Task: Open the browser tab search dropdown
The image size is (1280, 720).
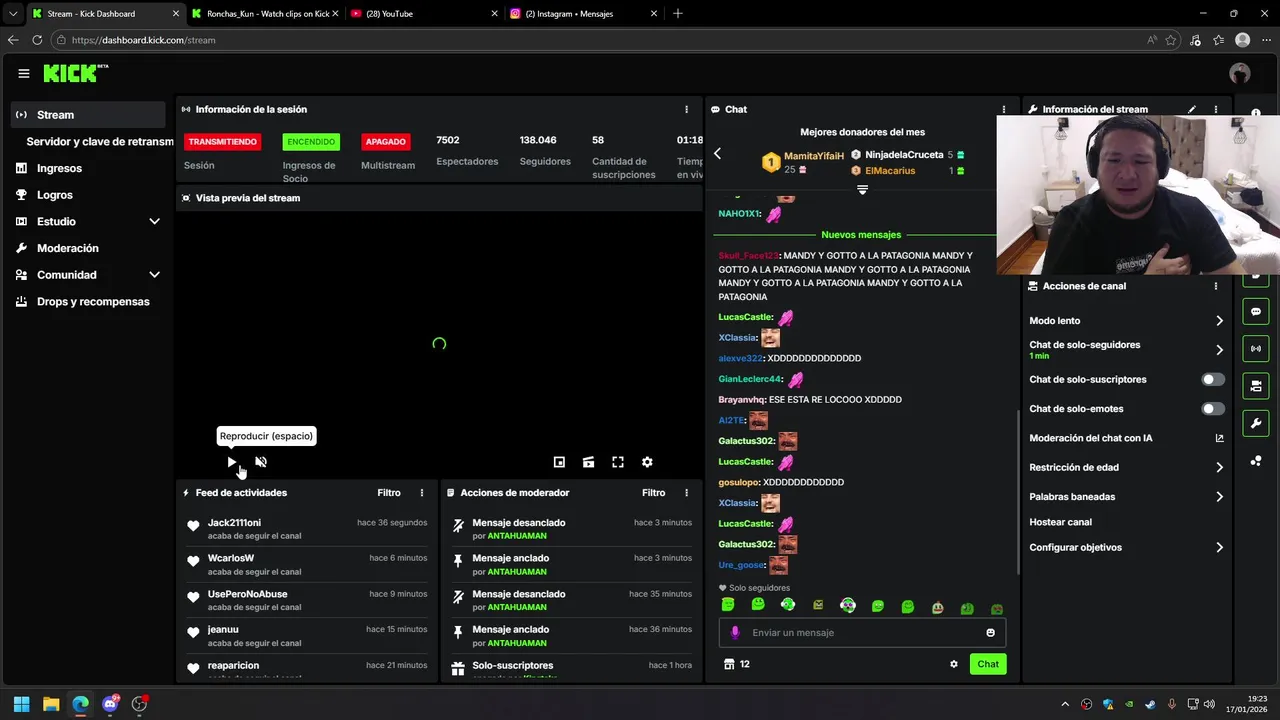Action: (x=13, y=14)
